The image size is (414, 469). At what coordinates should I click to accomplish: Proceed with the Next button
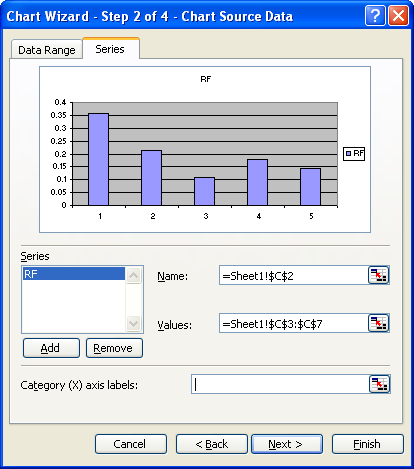click(287, 444)
